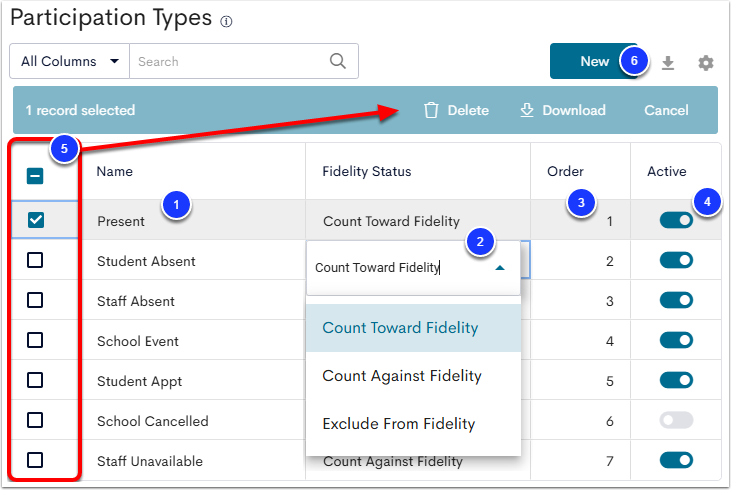Check the Staff Unavailable row checkbox
Screen dimensions: 731x490
pyautogui.click(x=35, y=460)
